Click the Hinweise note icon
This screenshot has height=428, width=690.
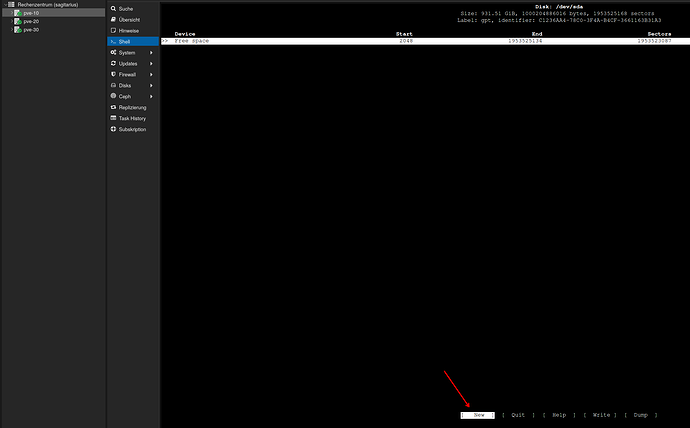coord(113,30)
